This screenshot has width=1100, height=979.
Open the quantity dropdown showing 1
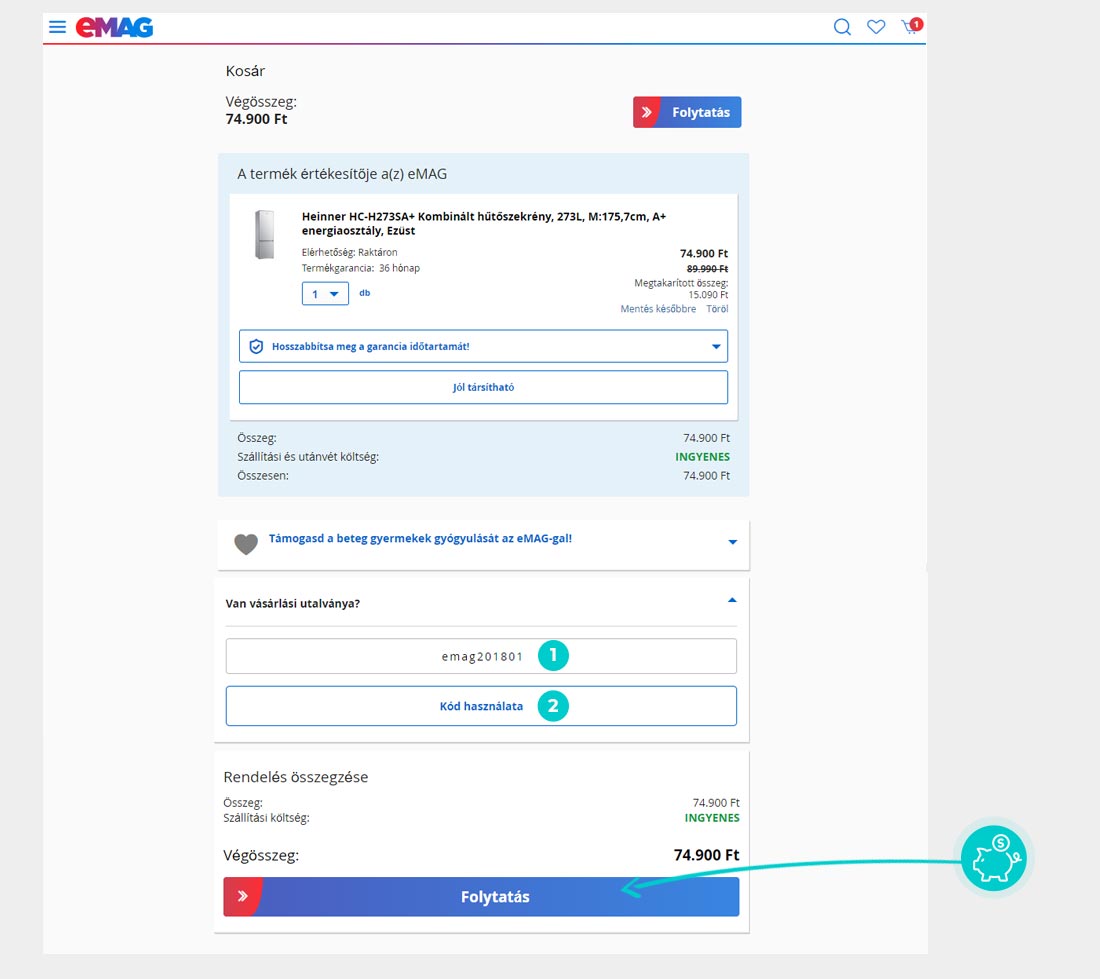[325, 294]
